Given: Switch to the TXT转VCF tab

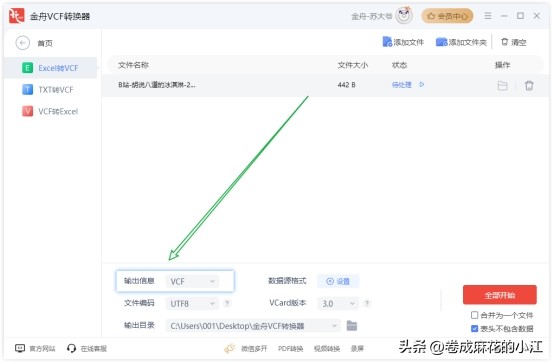Looking at the screenshot, I should 50,90.
